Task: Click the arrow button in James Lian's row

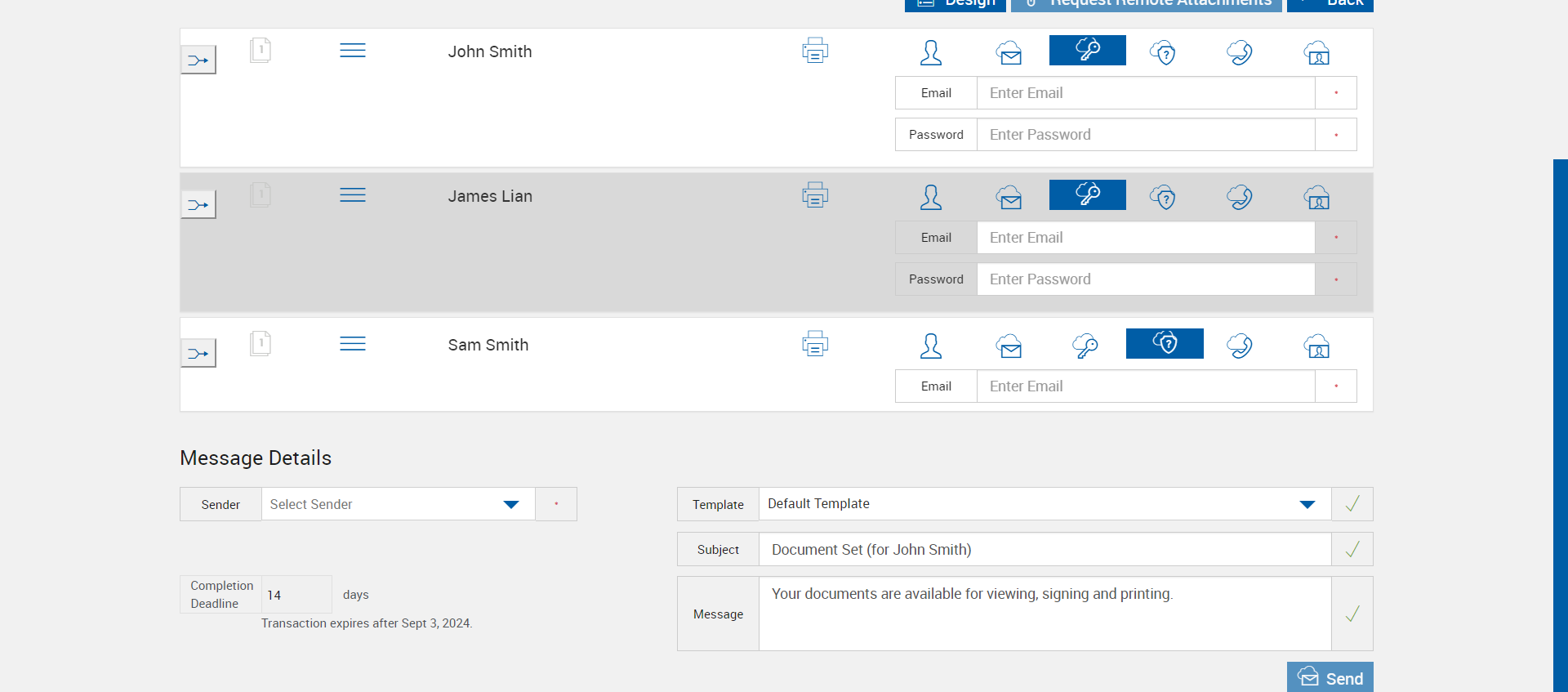Action: pos(198,204)
